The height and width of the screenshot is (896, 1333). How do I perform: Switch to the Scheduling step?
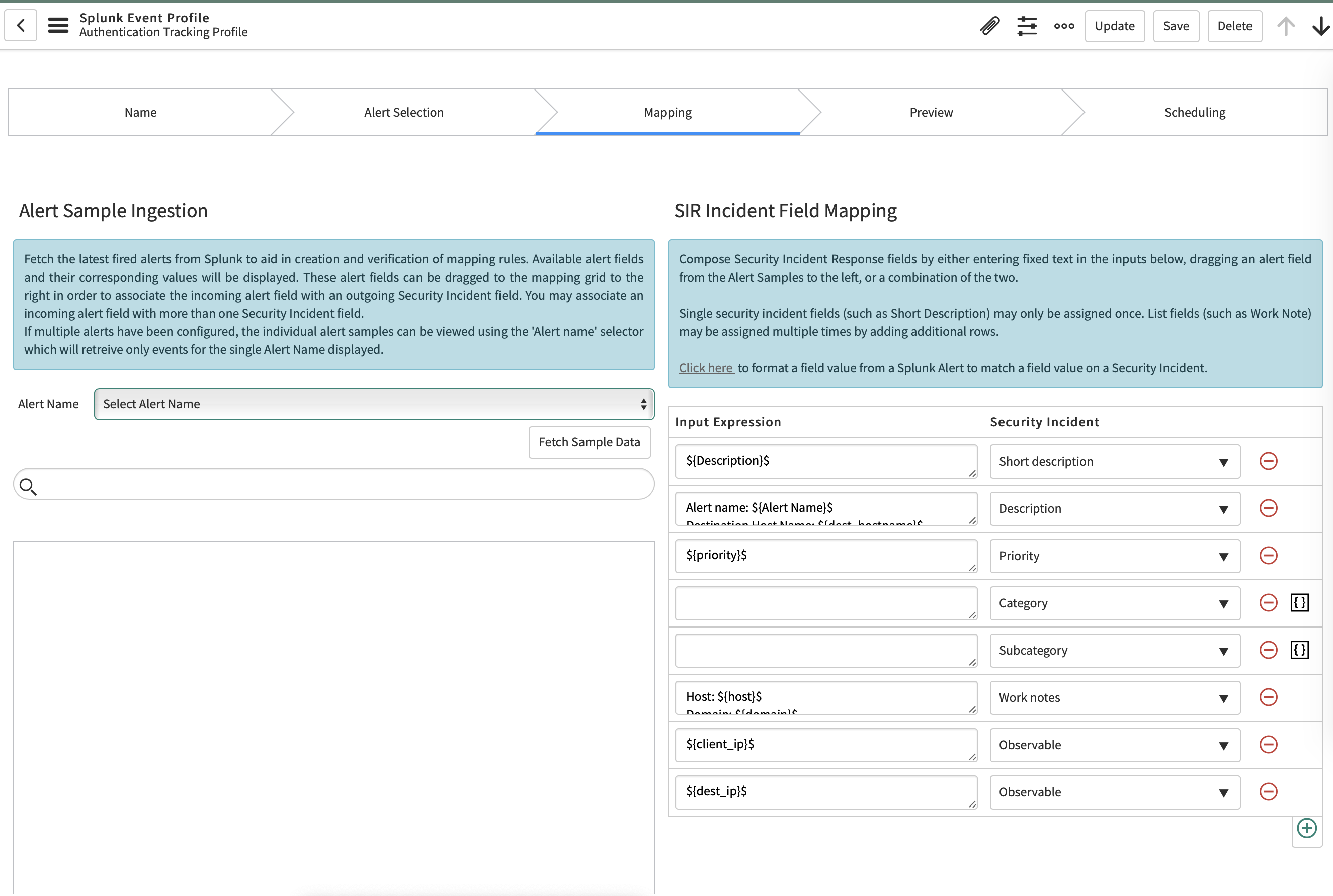(x=1195, y=113)
